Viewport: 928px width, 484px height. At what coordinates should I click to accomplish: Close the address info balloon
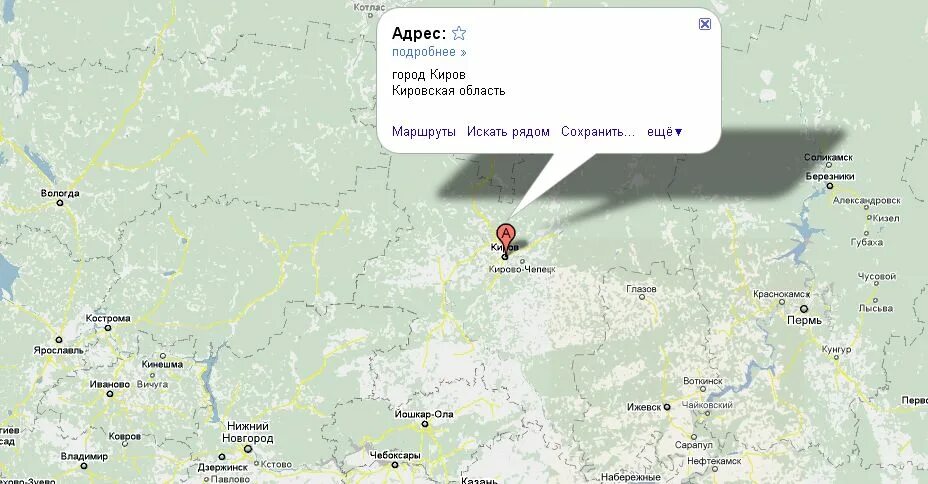[x=704, y=24]
